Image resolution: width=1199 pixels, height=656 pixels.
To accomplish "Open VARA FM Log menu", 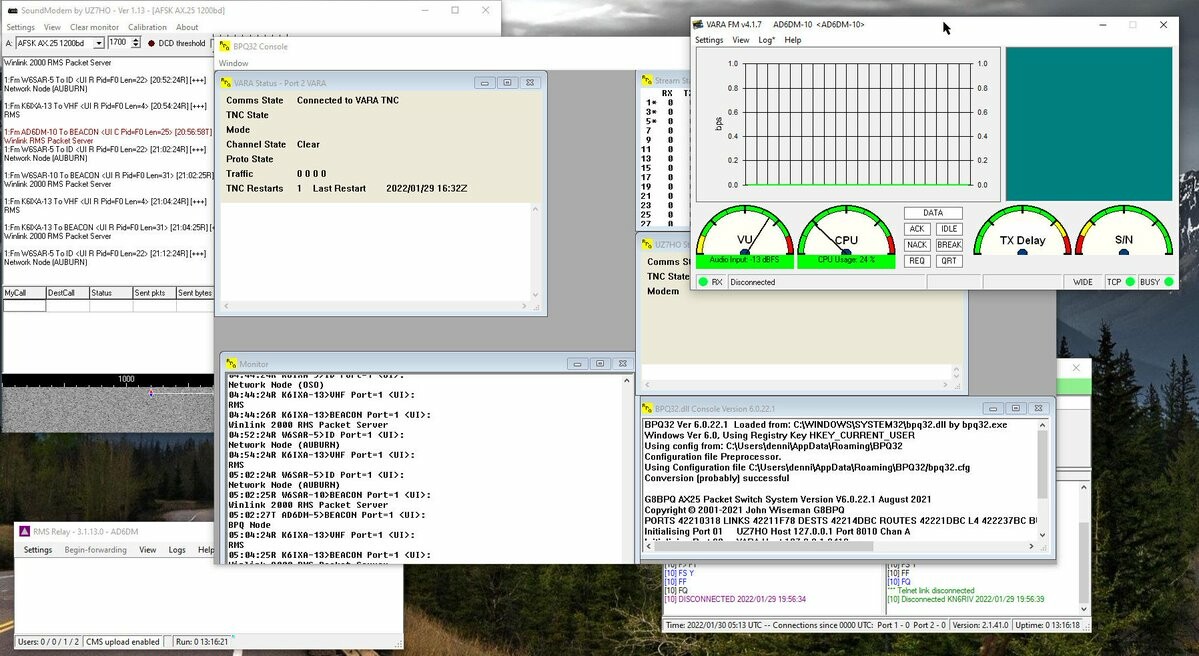I will coord(766,41).
